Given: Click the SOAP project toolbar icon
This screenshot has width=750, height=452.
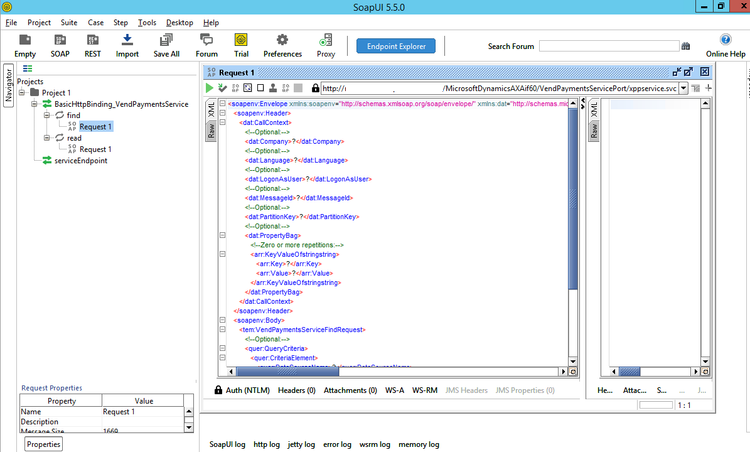Looking at the screenshot, I should 60,45.
